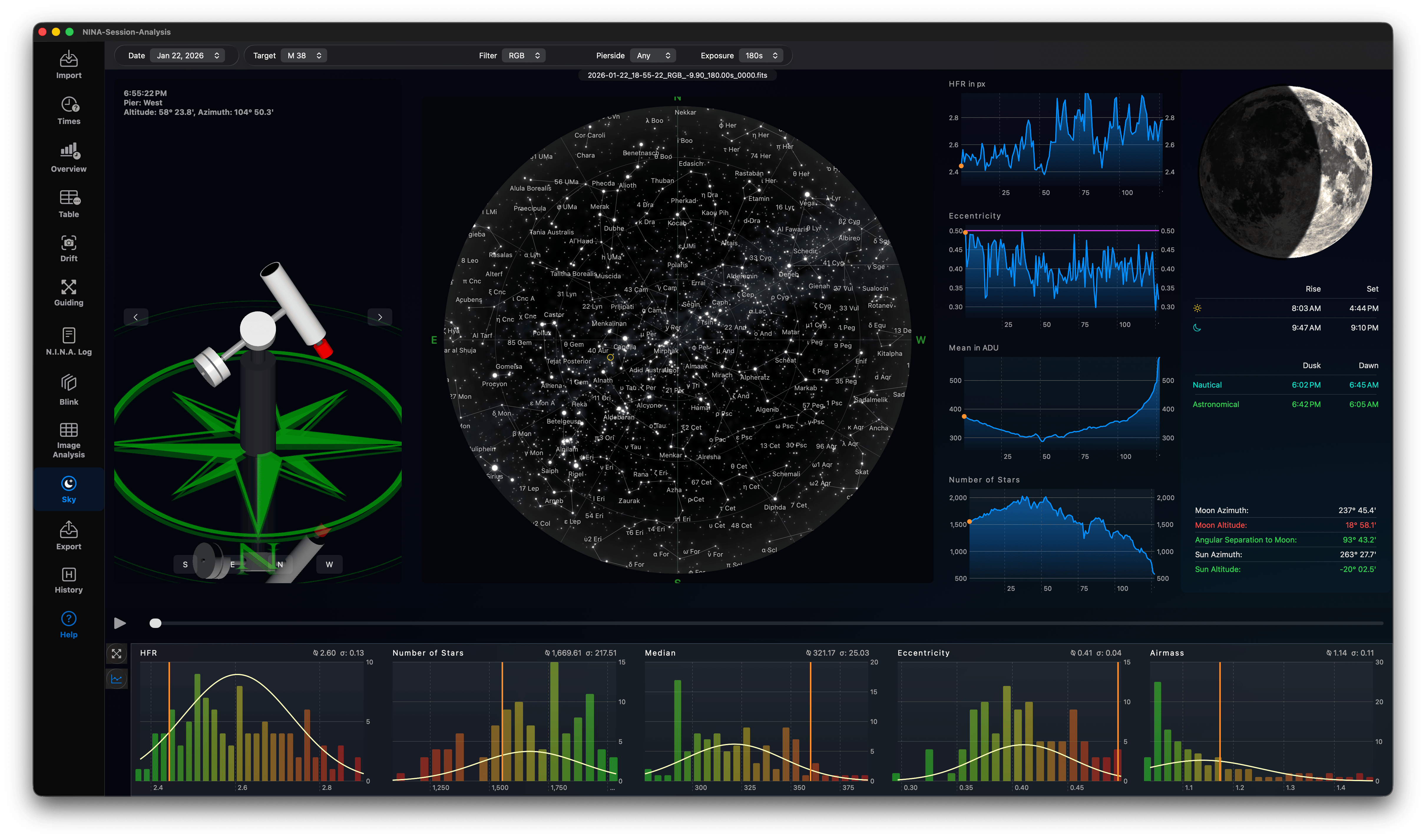This screenshot has height=840, width=1426.
Task: Click the Altitude and Azimuth readout line
Action: [x=198, y=113]
